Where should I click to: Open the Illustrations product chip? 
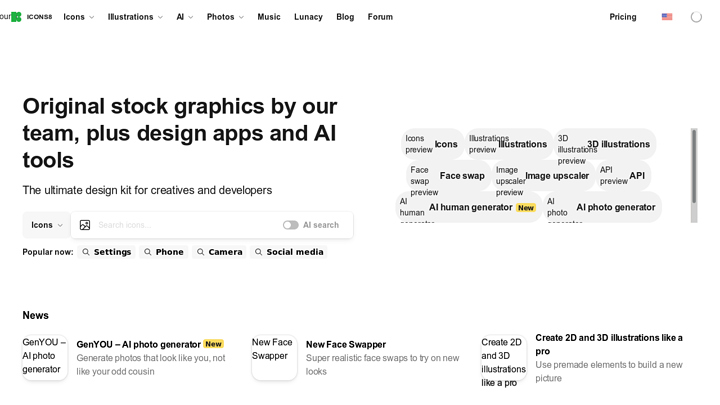pyautogui.click(x=509, y=144)
